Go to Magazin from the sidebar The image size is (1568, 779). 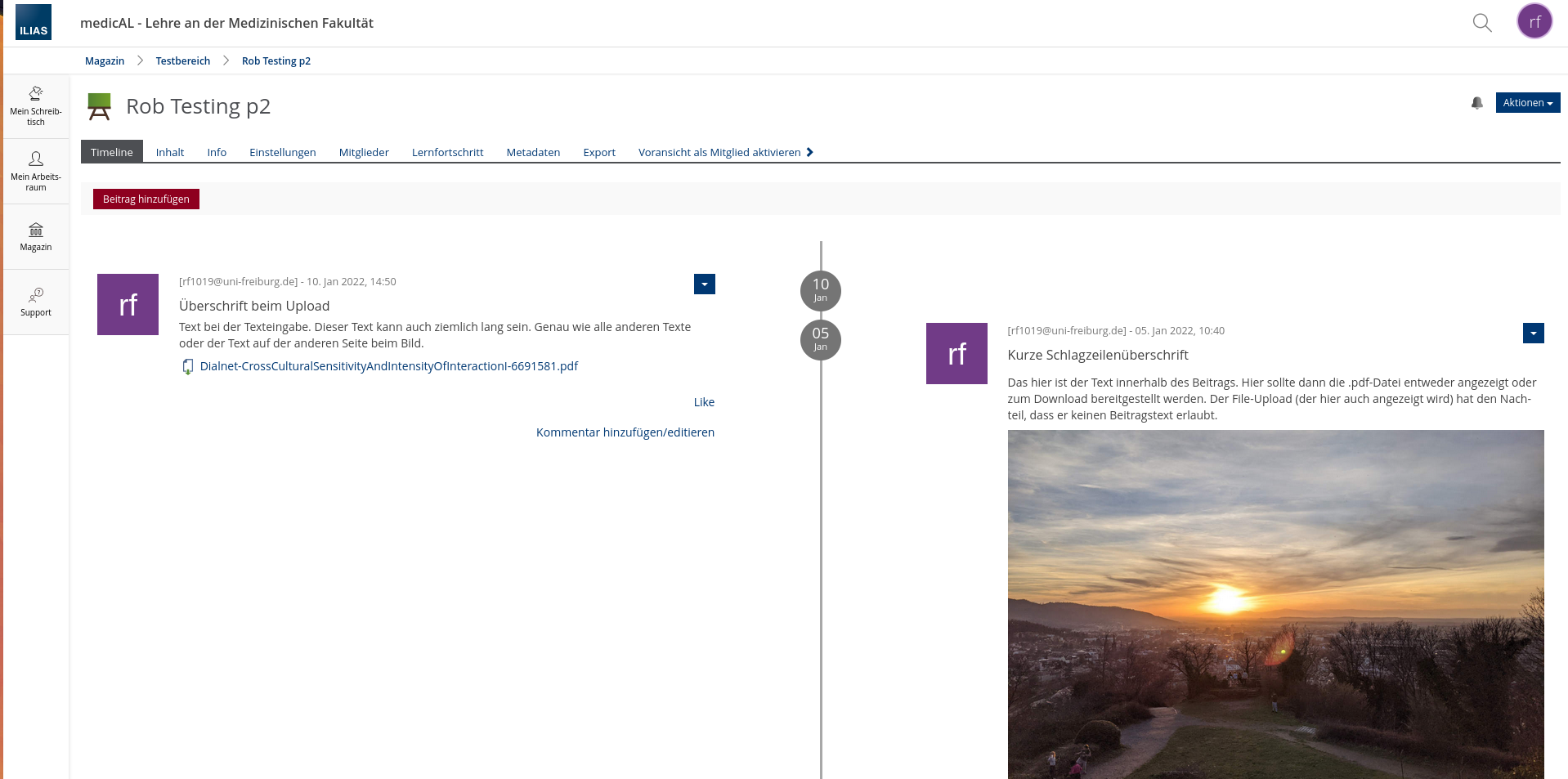point(36,237)
